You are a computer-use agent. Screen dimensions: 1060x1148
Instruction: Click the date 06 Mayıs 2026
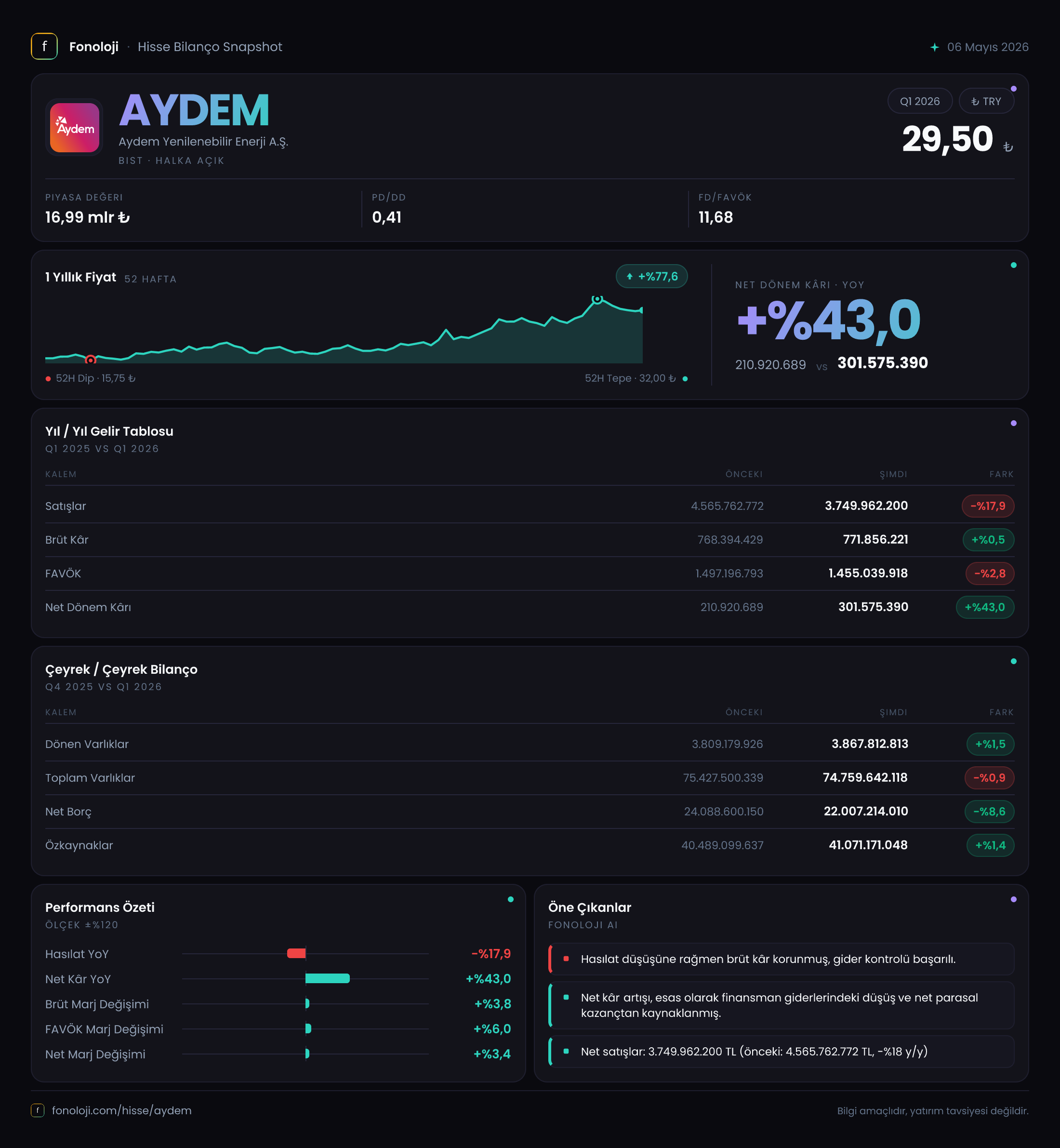[x=988, y=47]
